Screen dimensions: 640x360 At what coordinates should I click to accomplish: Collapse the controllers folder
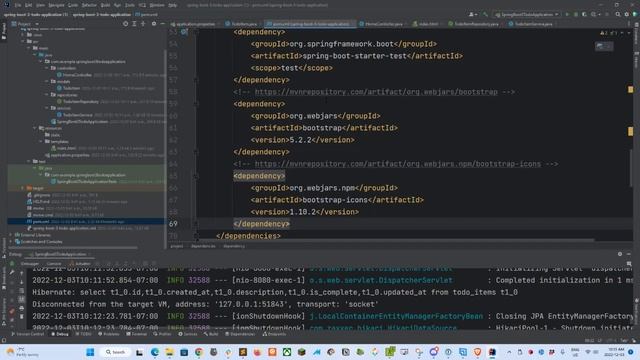tap(47, 68)
